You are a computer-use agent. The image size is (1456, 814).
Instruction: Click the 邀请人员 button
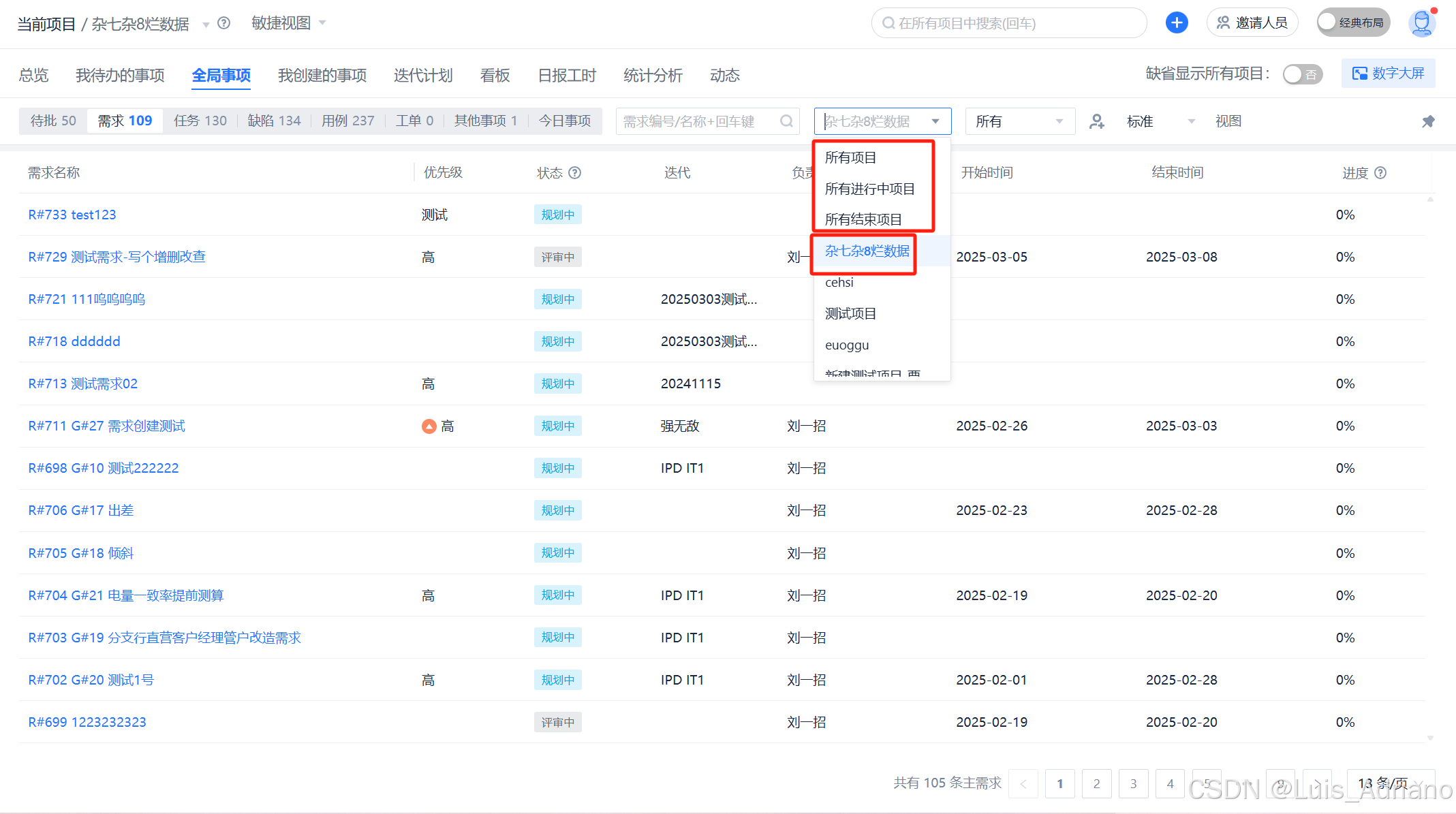click(1252, 22)
